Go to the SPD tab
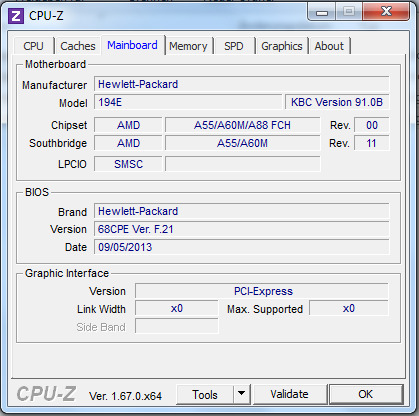Image resolution: width=419 pixels, height=416 pixels. (x=234, y=46)
